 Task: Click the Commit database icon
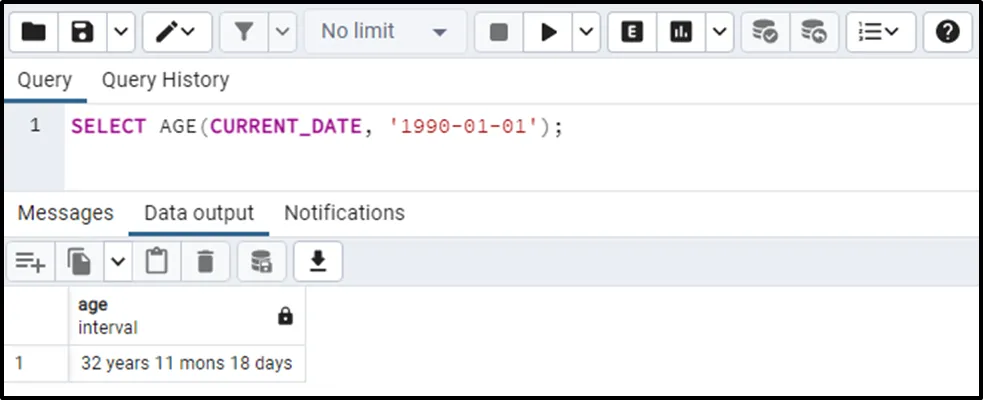[x=765, y=32]
